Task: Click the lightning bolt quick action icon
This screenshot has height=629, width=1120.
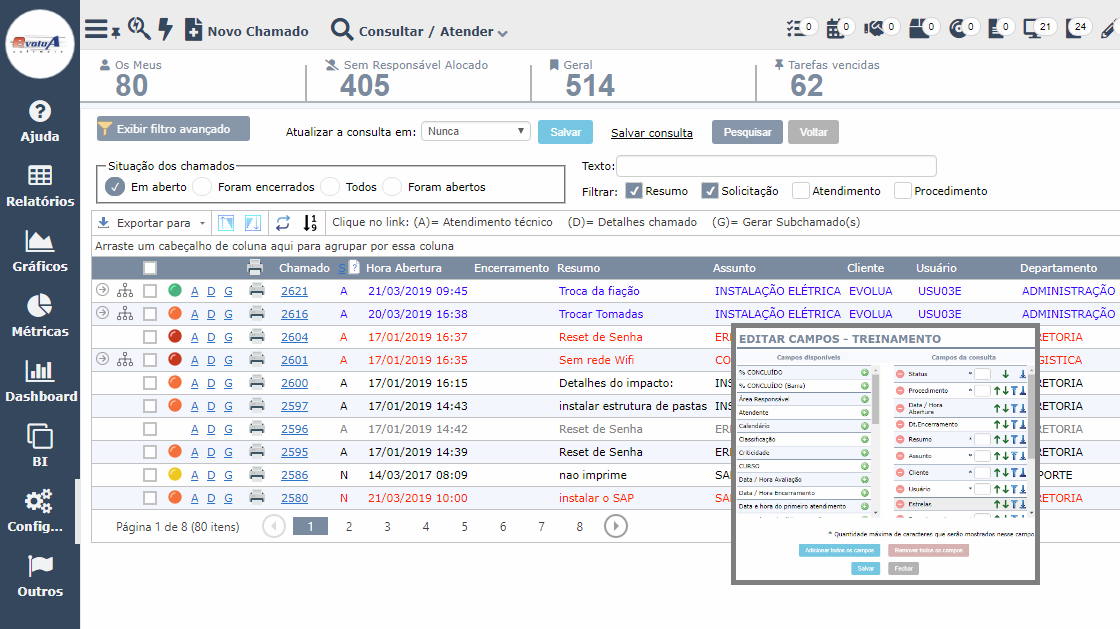Action: pos(165,29)
